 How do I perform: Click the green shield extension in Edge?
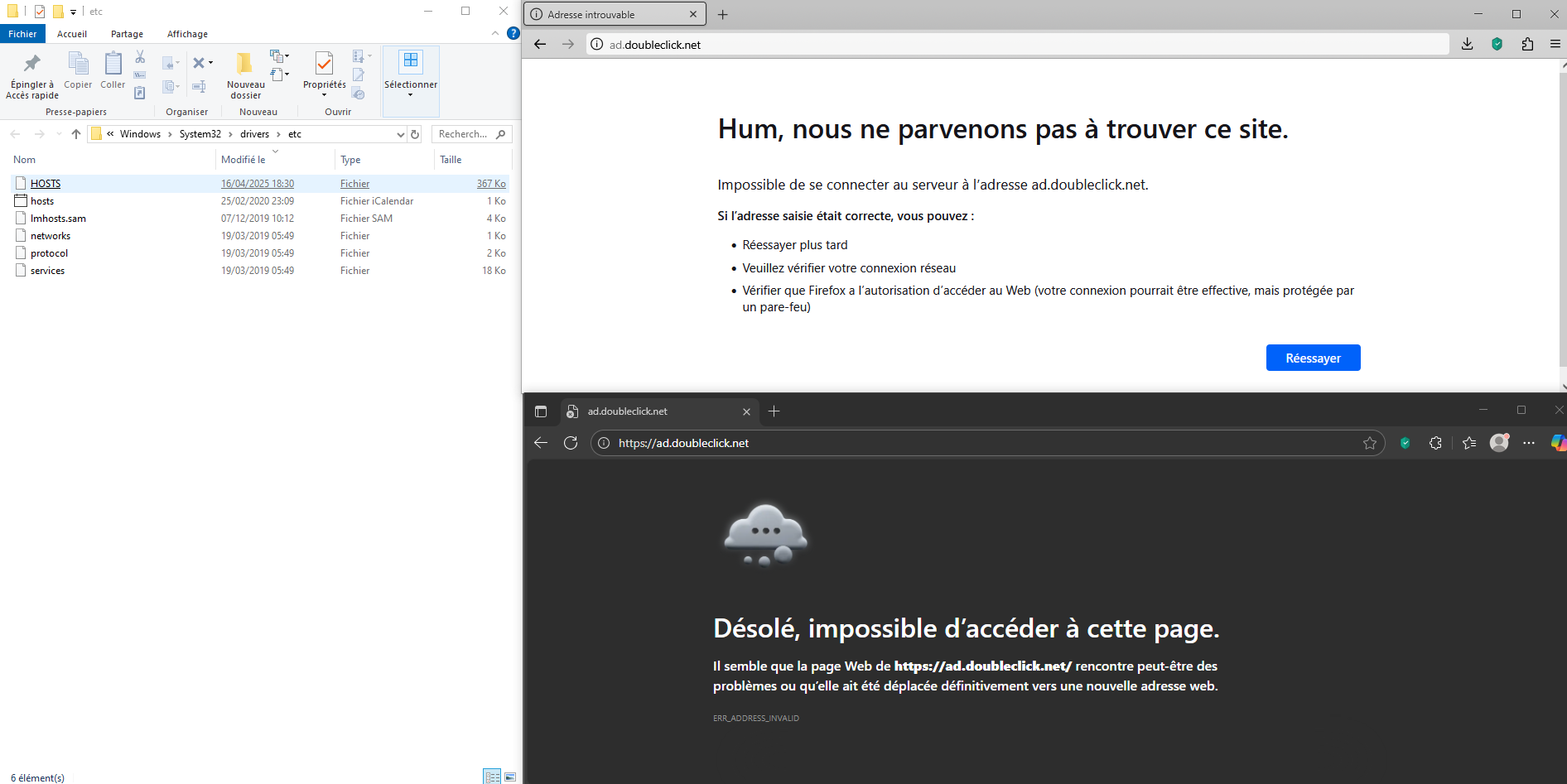(1405, 443)
